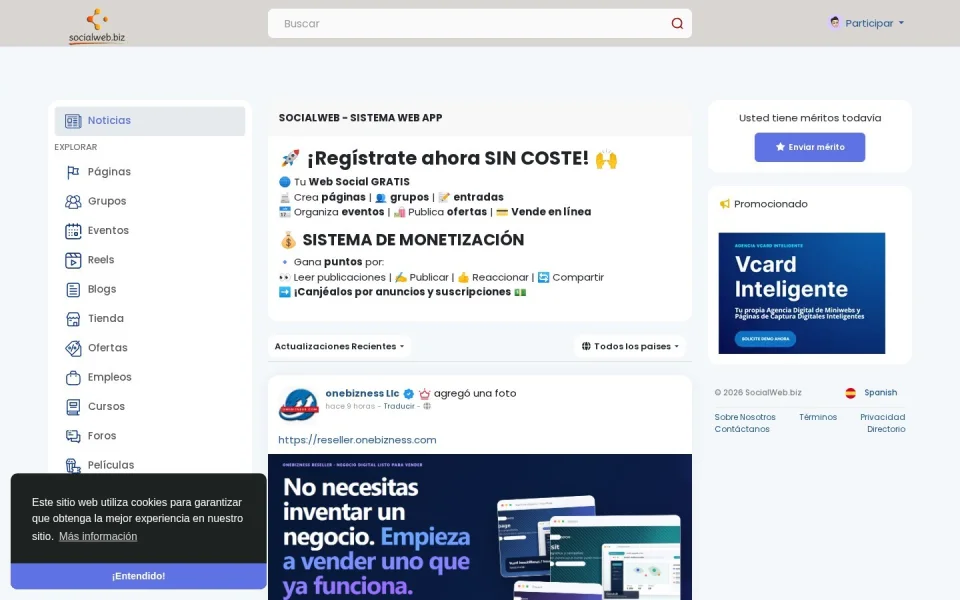Click the Participar avatar icon

click(x=834, y=23)
